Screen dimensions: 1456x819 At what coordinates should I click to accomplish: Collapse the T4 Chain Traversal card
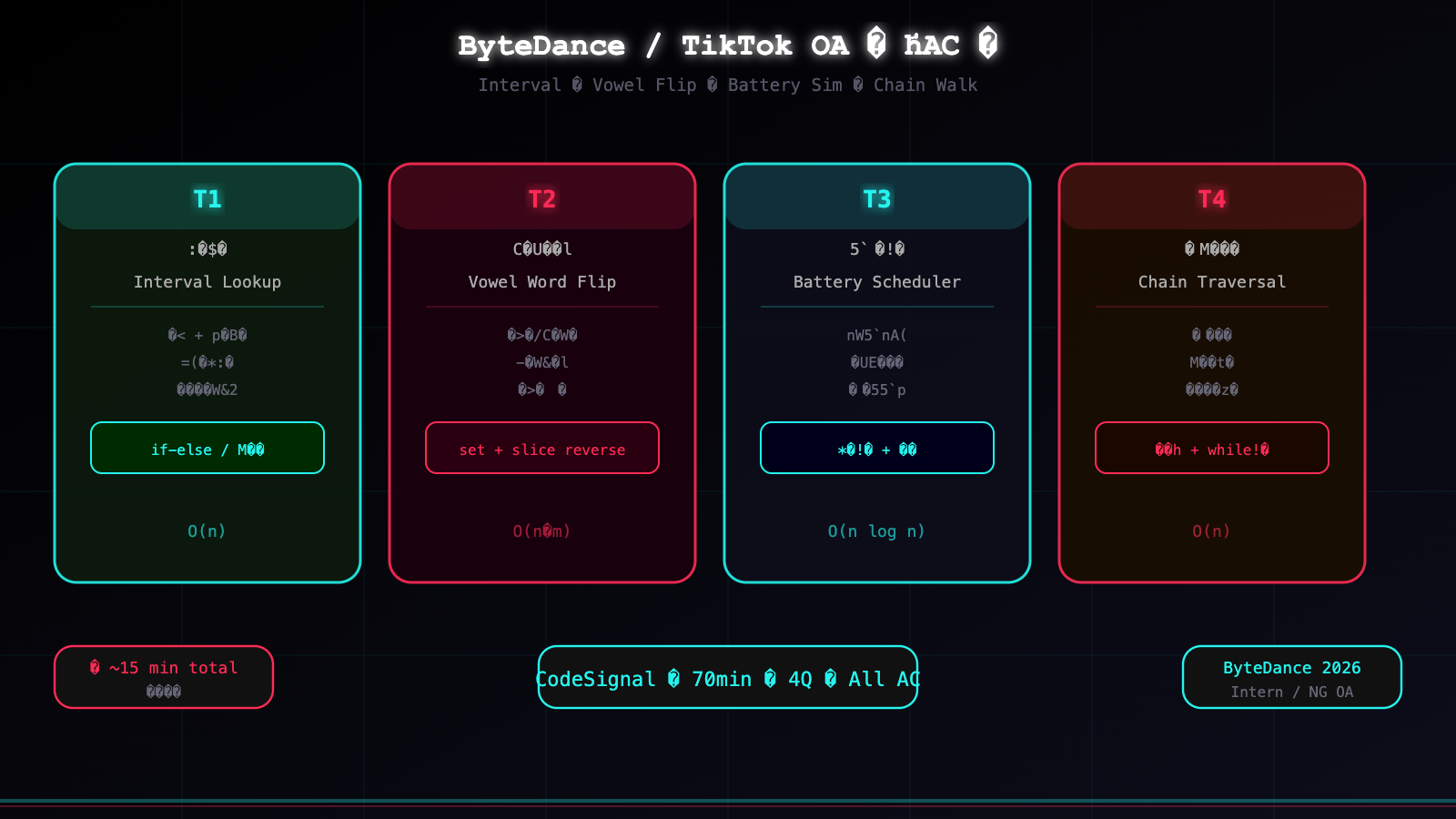(1211, 373)
